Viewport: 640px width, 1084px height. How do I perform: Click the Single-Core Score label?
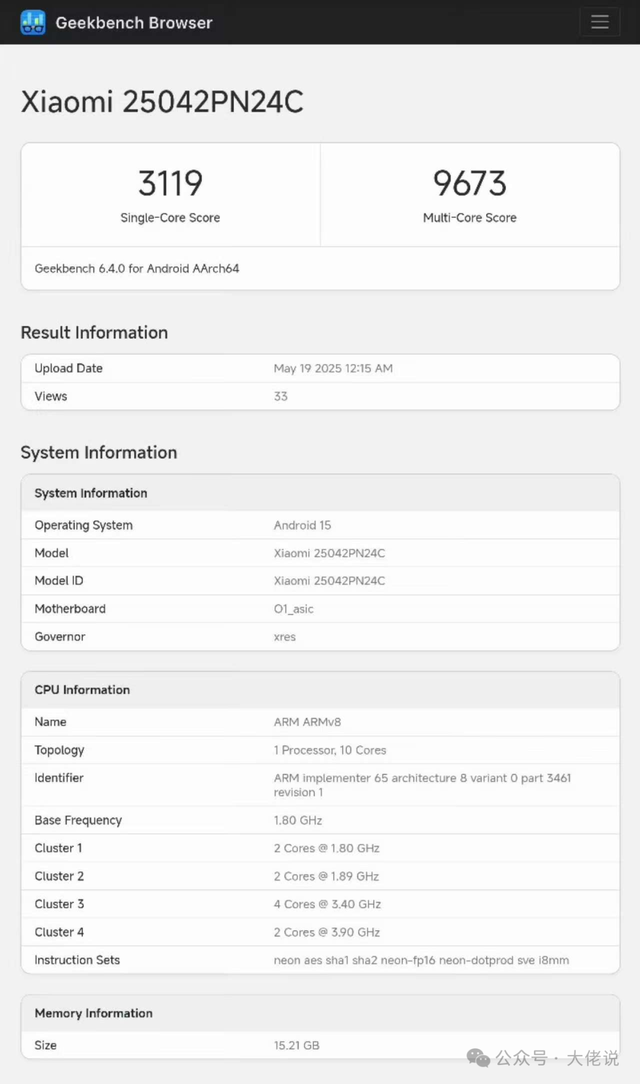point(170,218)
